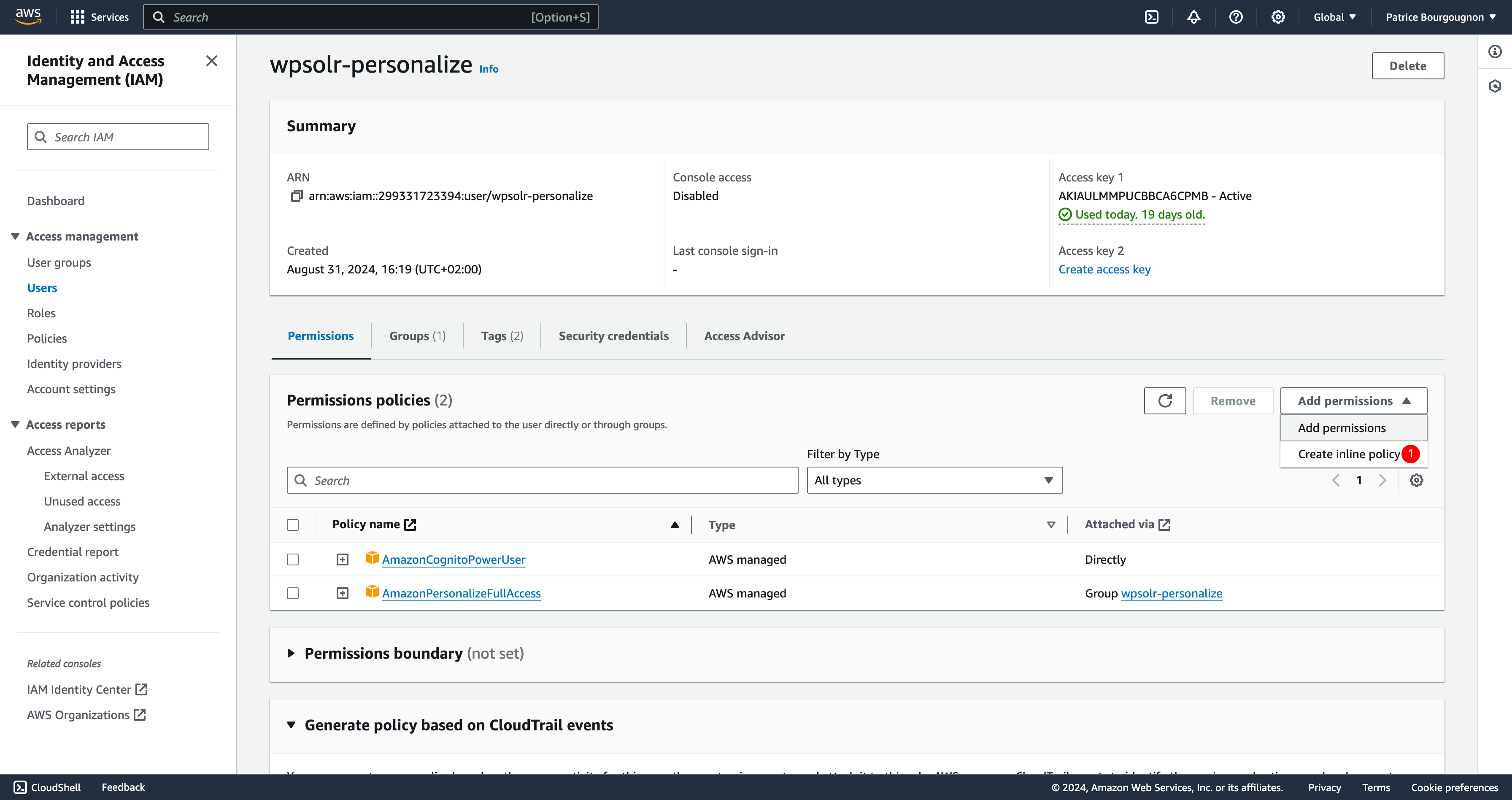Focus the policies Search input field

click(543, 480)
